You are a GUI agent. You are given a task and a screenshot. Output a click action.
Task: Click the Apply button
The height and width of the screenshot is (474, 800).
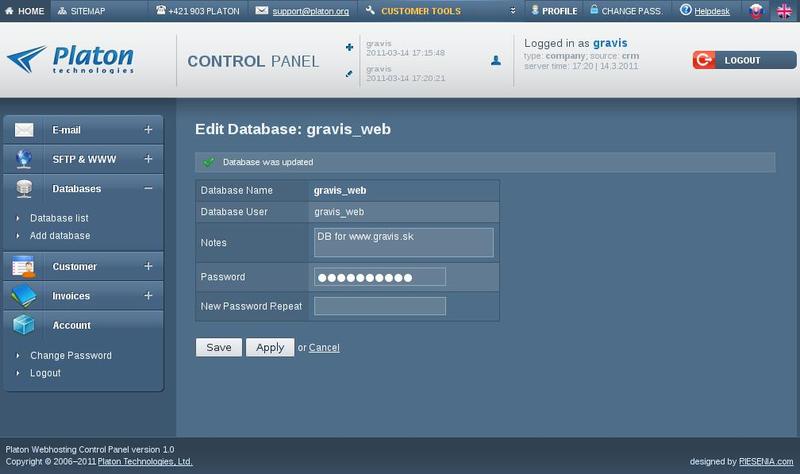pos(270,347)
